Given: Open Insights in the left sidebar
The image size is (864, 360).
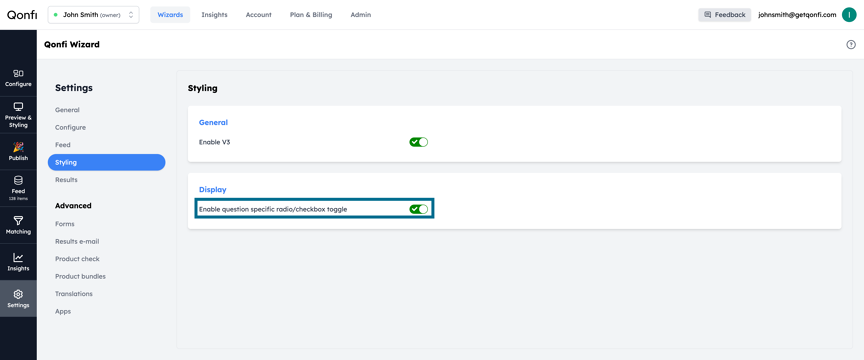Looking at the screenshot, I should tap(18, 262).
